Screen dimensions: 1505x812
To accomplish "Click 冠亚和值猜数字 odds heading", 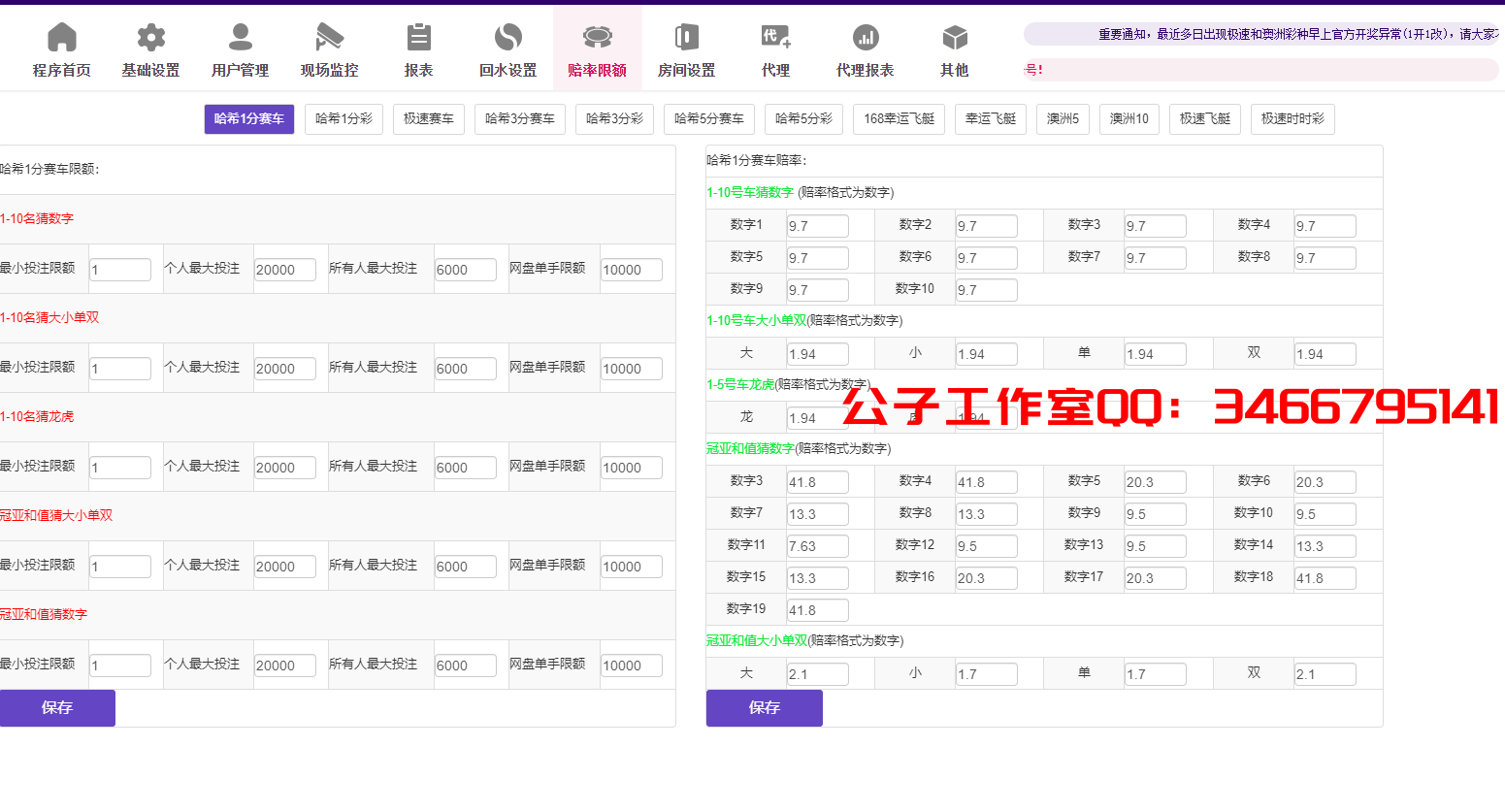I will pyautogui.click(x=750, y=448).
